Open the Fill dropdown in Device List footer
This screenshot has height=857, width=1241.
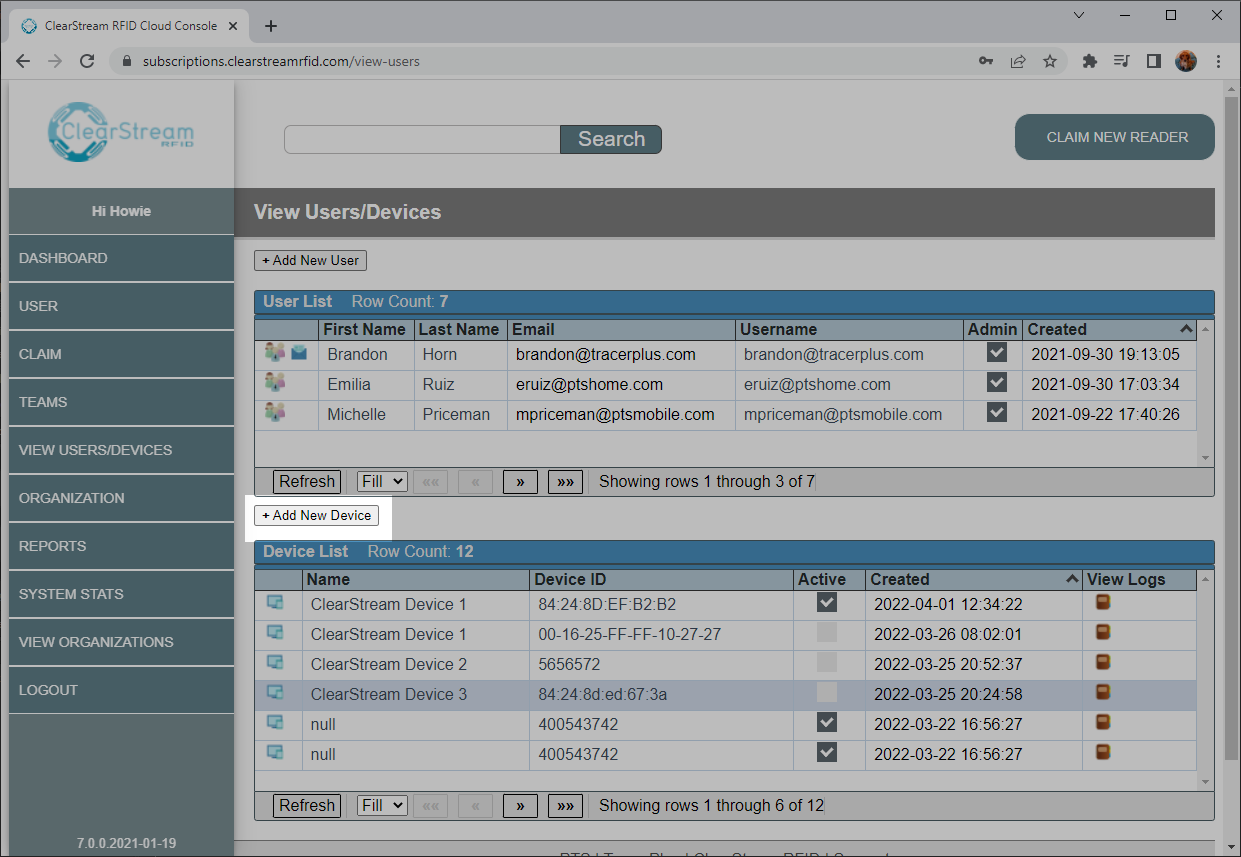coord(382,805)
